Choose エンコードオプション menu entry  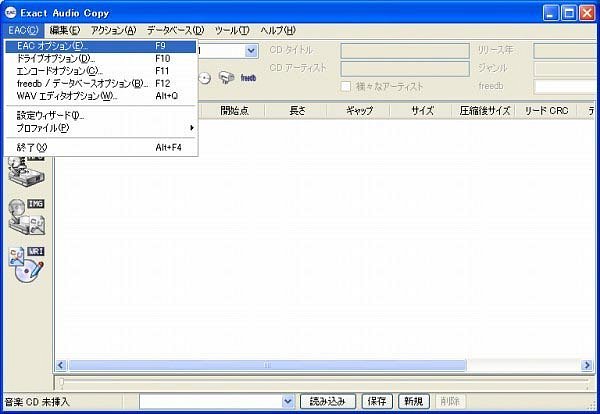tap(101, 71)
